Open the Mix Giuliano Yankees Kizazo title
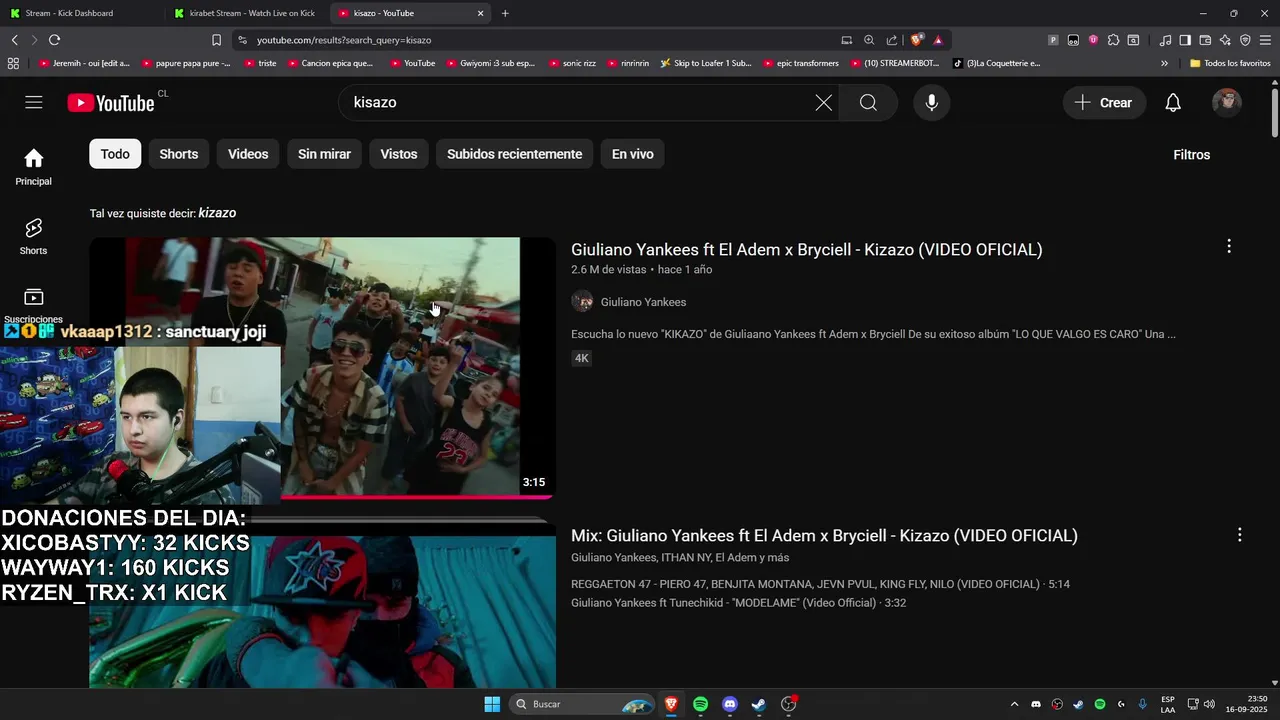 [x=824, y=535]
